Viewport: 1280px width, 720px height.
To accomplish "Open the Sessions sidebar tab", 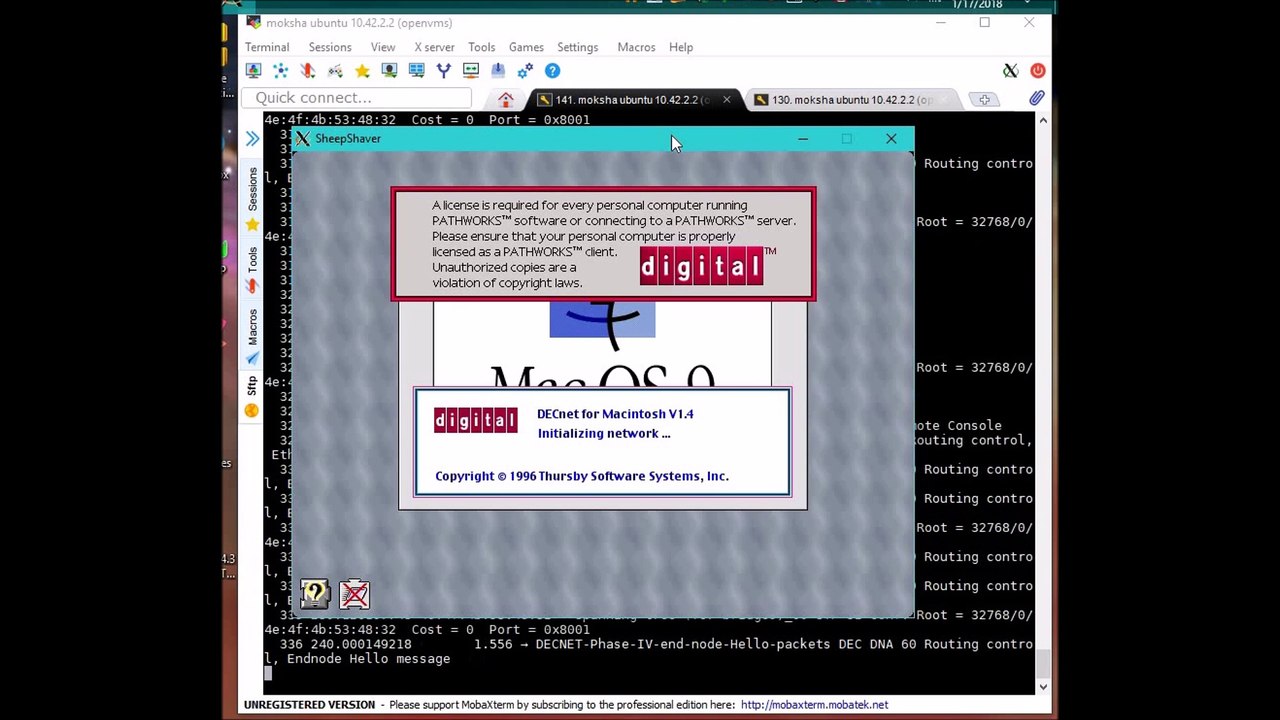I will [x=252, y=199].
